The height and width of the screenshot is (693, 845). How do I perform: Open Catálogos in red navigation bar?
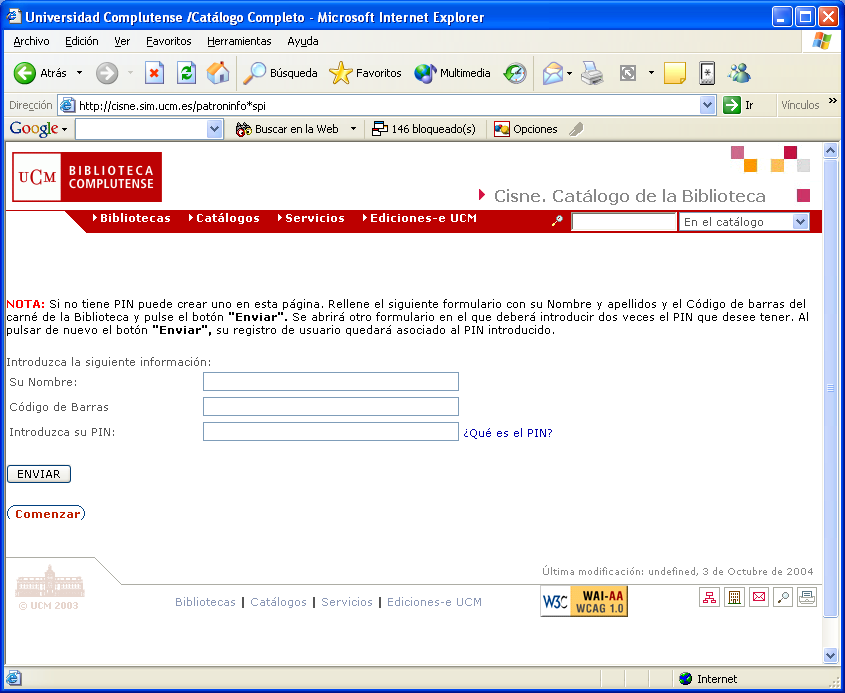click(224, 218)
